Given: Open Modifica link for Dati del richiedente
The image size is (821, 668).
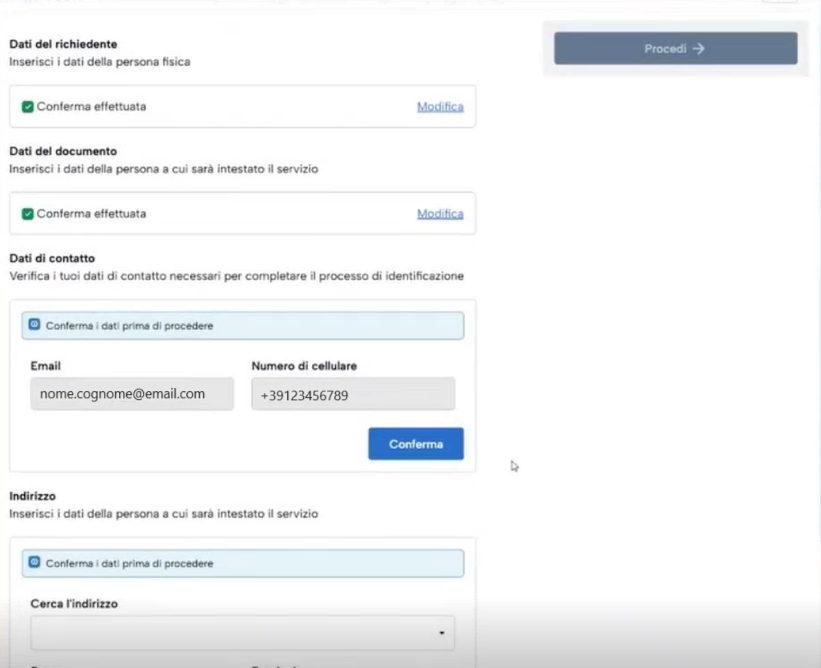Looking at the screenshot, I should click(440, 106).
